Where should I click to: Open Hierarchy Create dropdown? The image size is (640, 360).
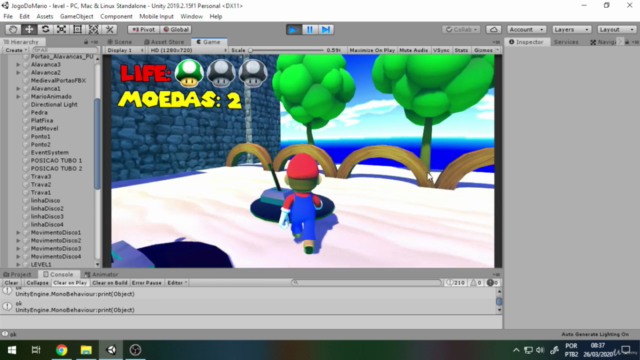(16, 50)
